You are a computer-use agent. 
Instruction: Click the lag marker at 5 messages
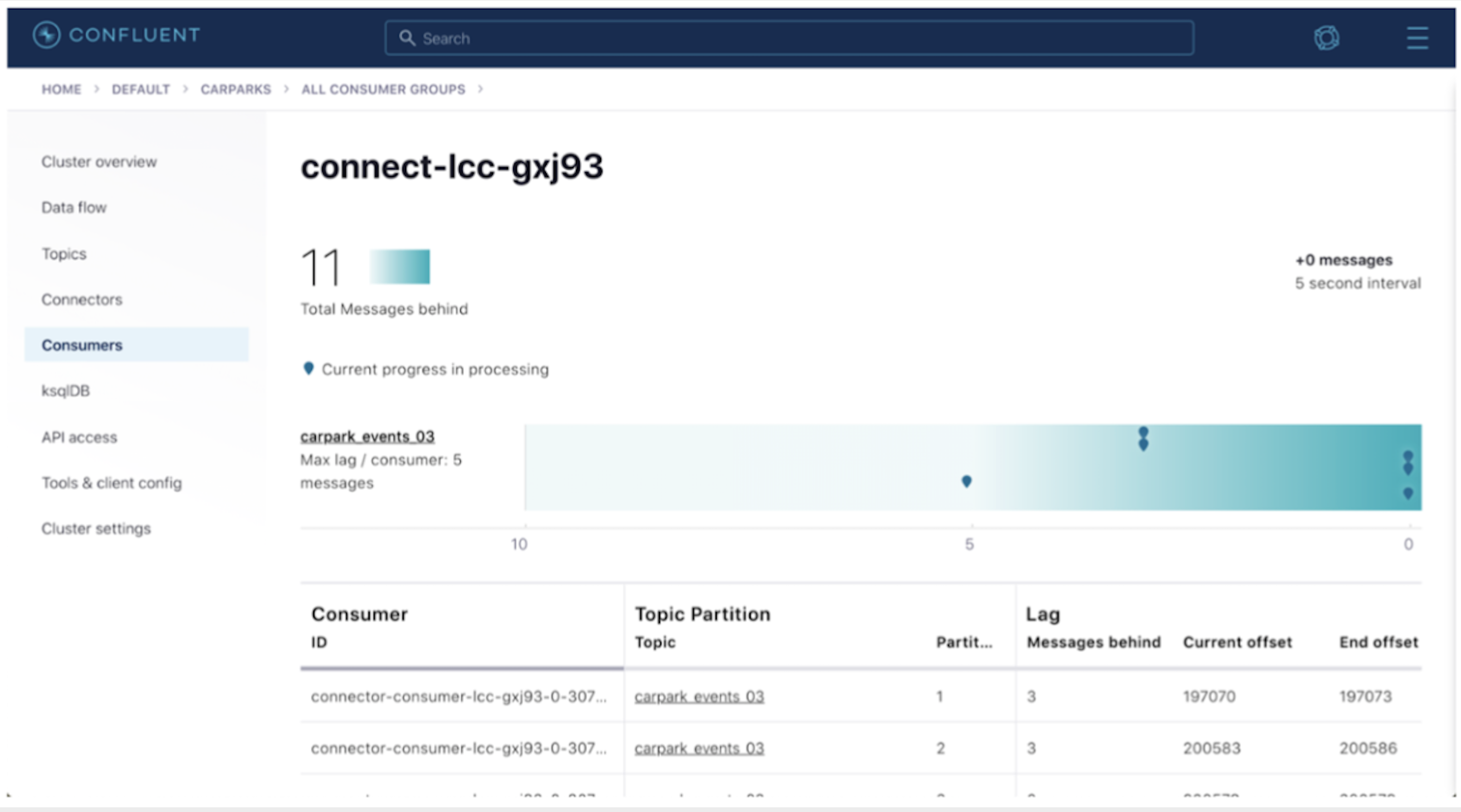(x=966, y=481)
